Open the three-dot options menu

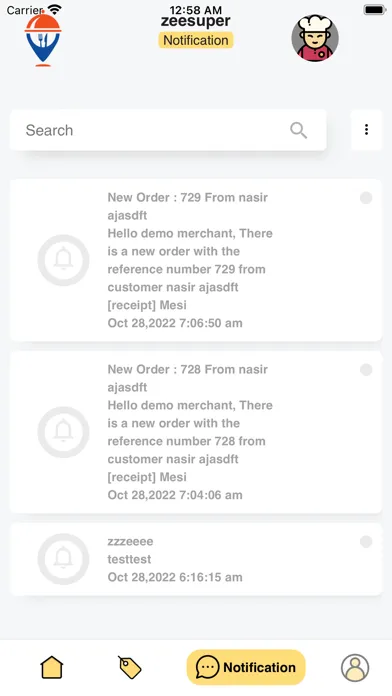pos(366,130)
